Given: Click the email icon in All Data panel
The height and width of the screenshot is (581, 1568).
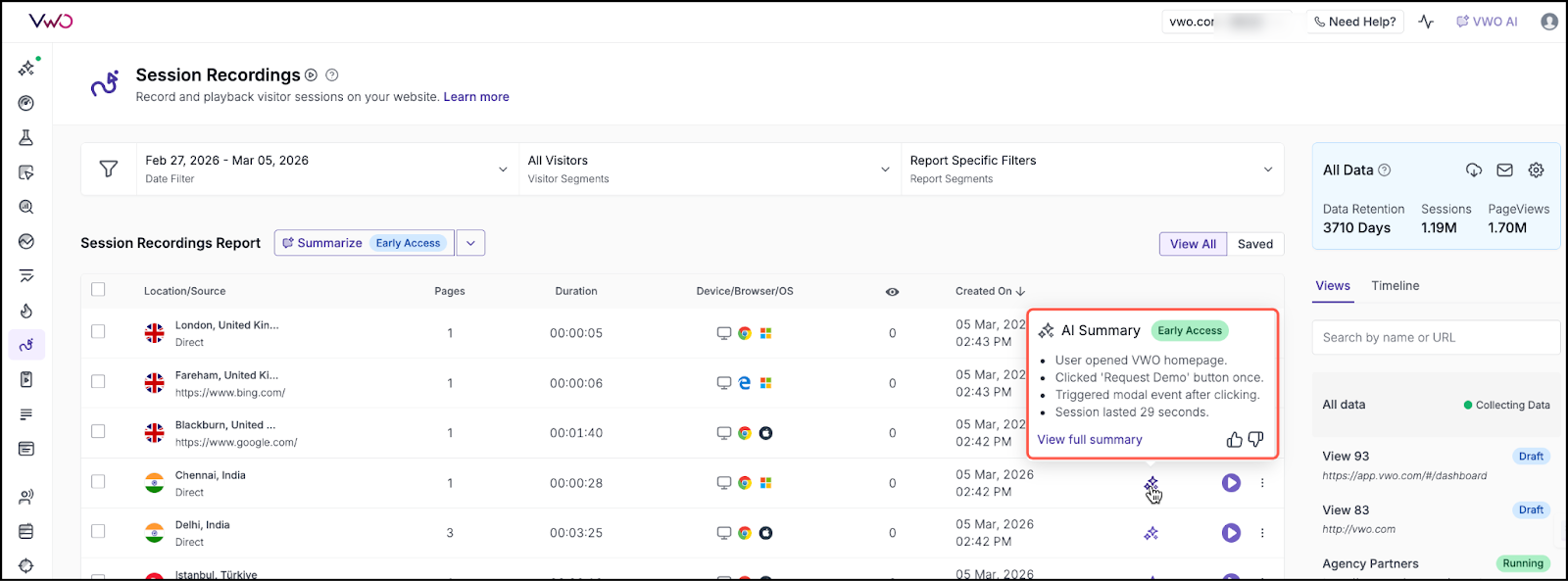Looking at the screenshot, I should [1504, 170].
